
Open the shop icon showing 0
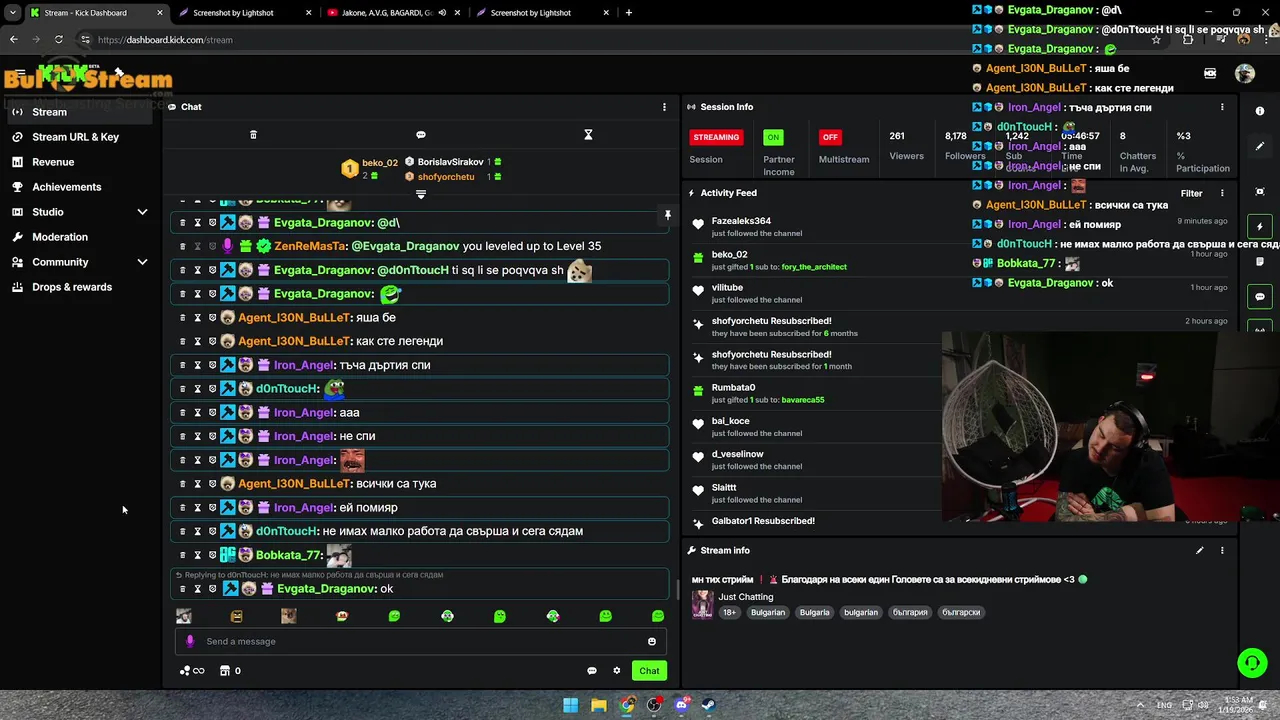tap(230, 671)
